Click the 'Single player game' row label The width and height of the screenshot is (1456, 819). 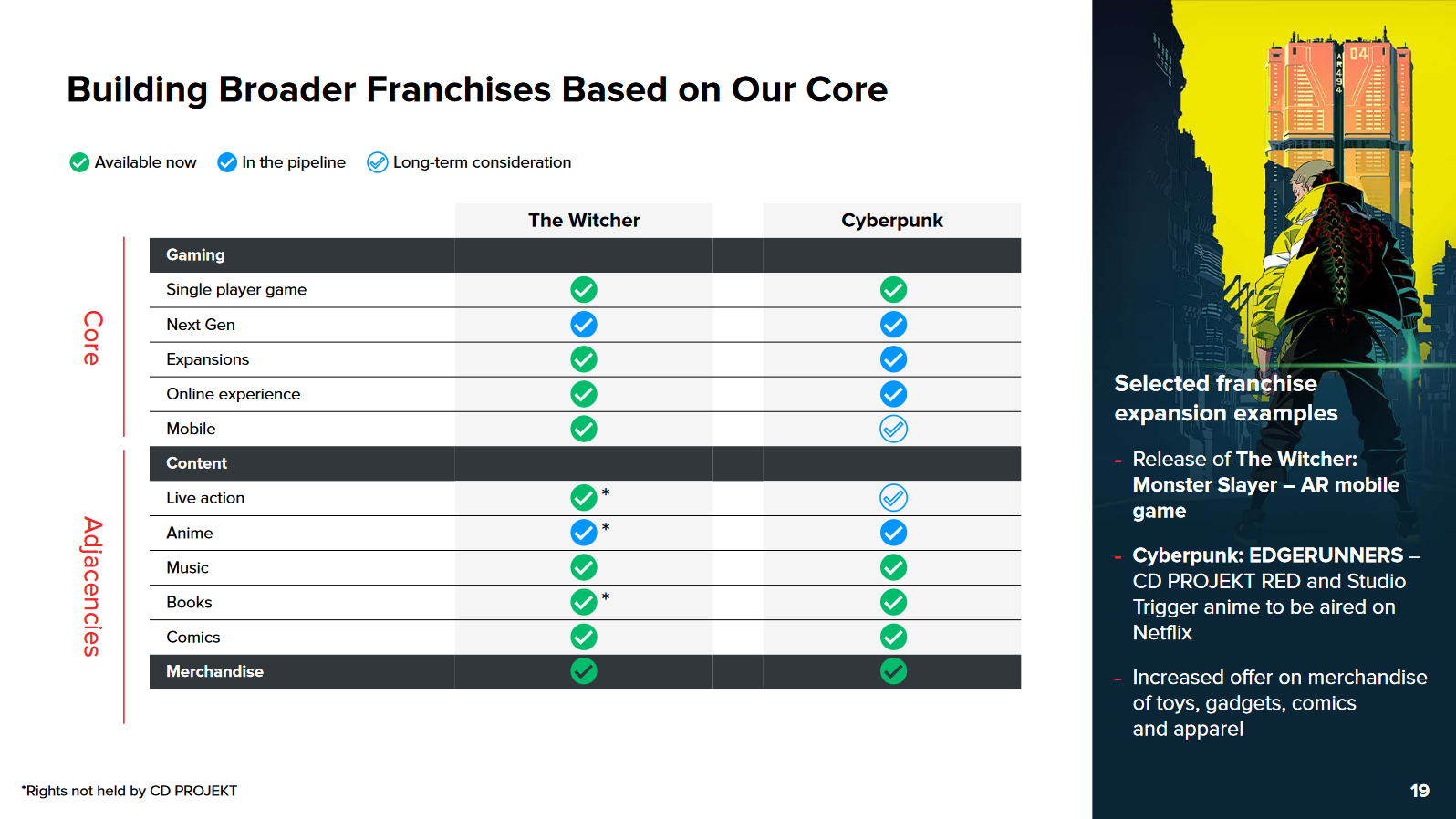click(x=236, y=290)
